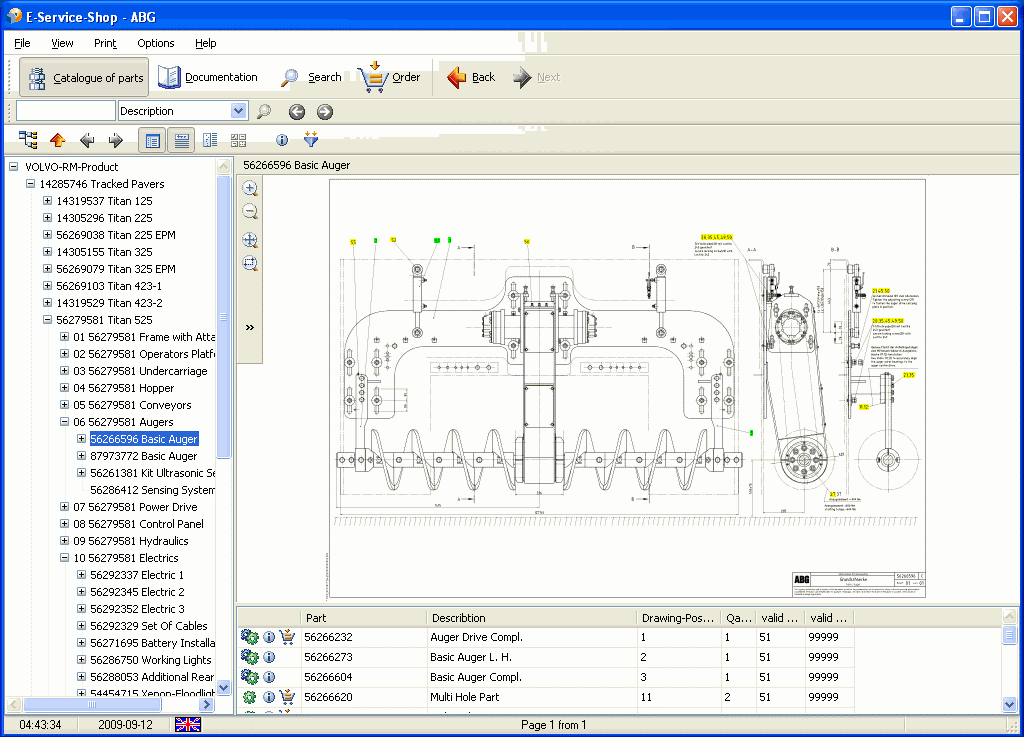
Task: Open the Print menu
Action: tap(105, 43)
